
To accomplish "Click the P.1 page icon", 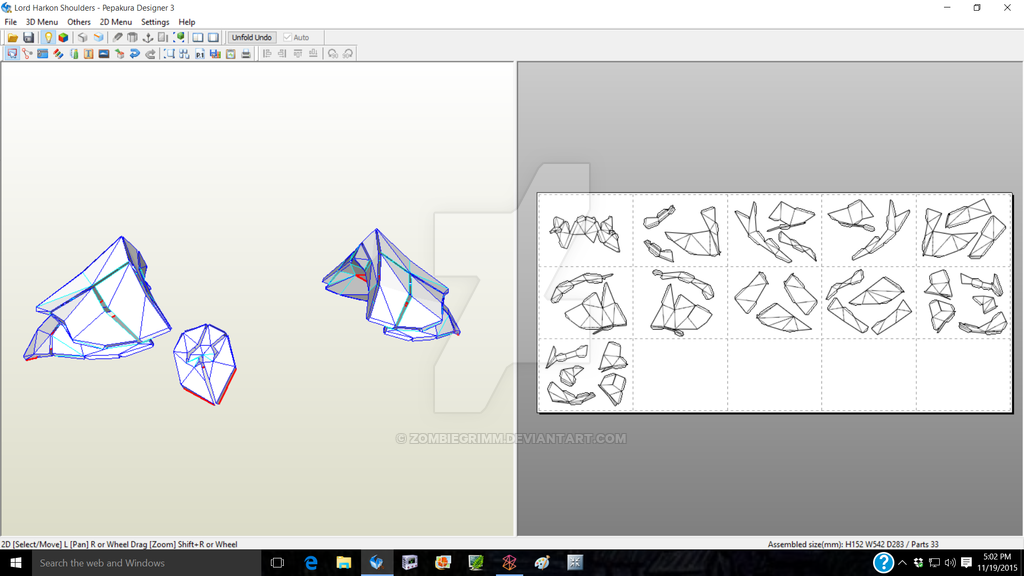I will click(200, 54).
